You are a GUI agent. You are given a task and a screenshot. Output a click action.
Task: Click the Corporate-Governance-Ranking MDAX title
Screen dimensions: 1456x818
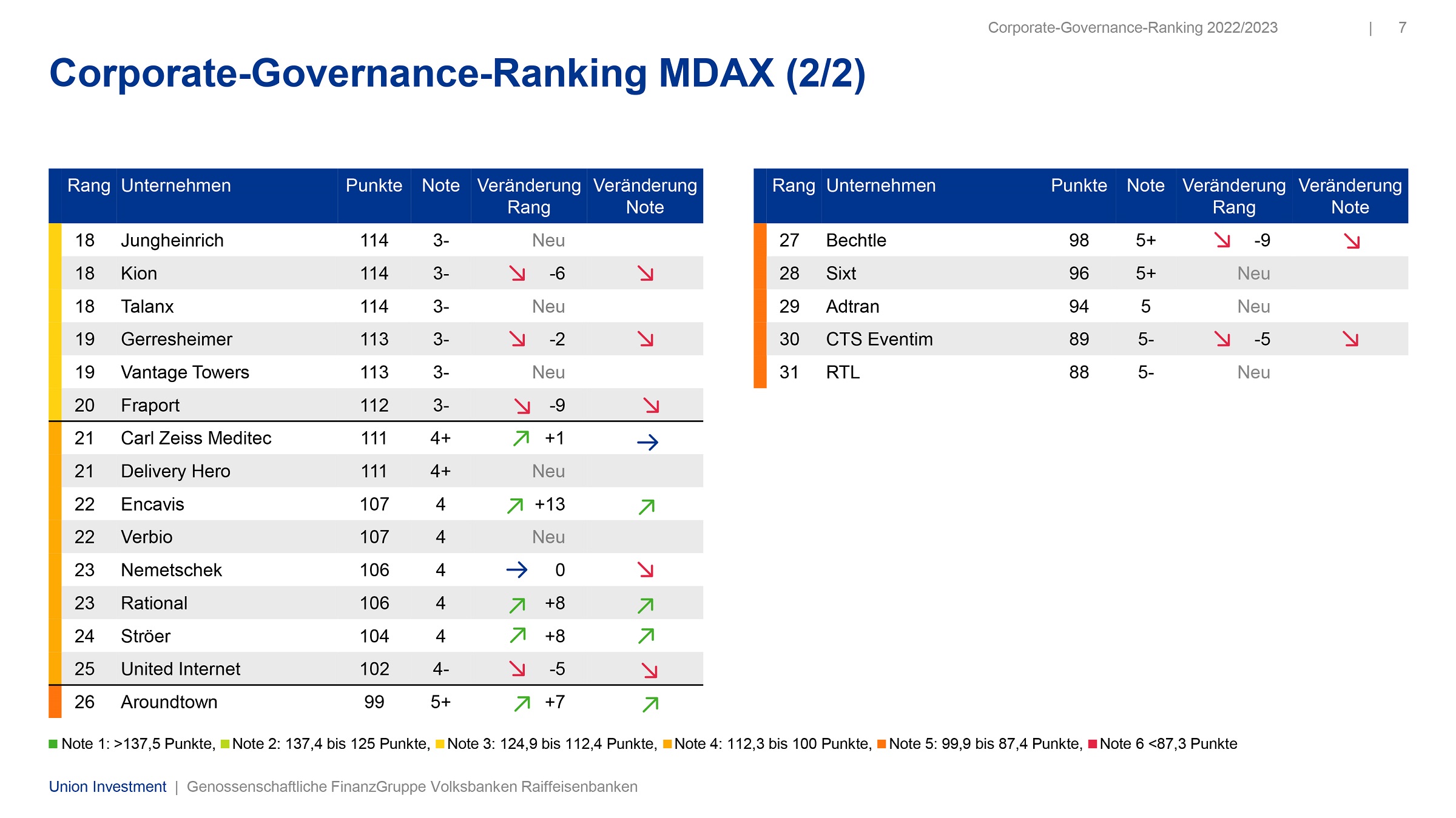tap(457, 73)
